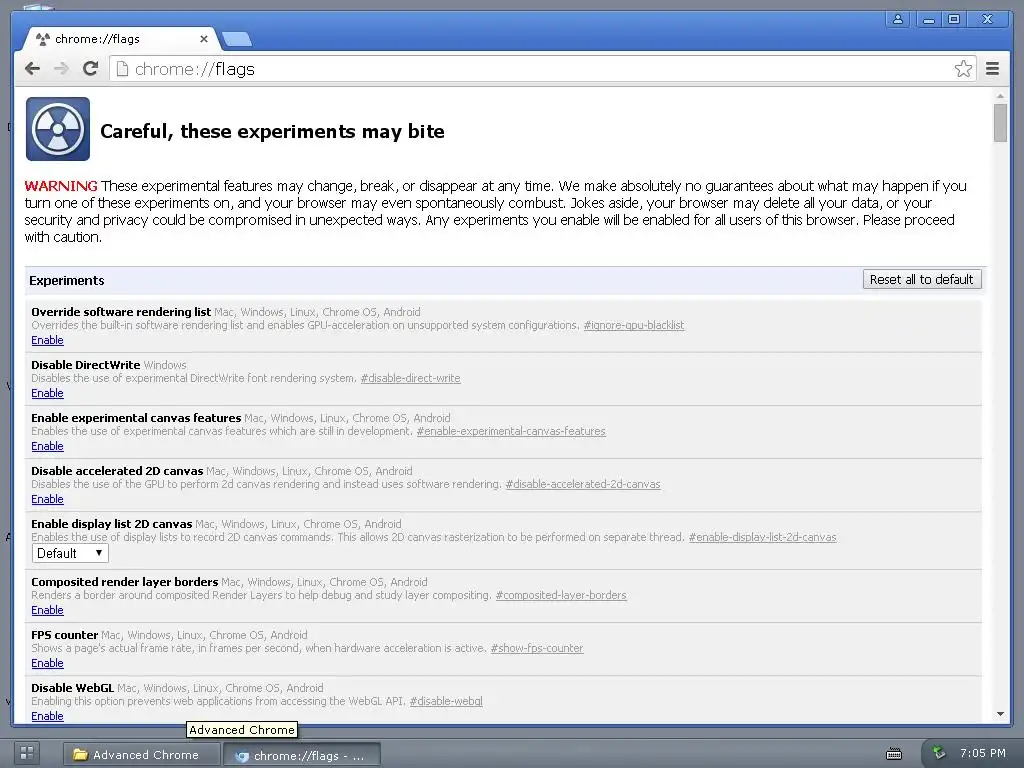This screenshot has height=768, width=1024.
Task: Open #disable-accelerated-2d-canvas anchor link
Action: 583,484
